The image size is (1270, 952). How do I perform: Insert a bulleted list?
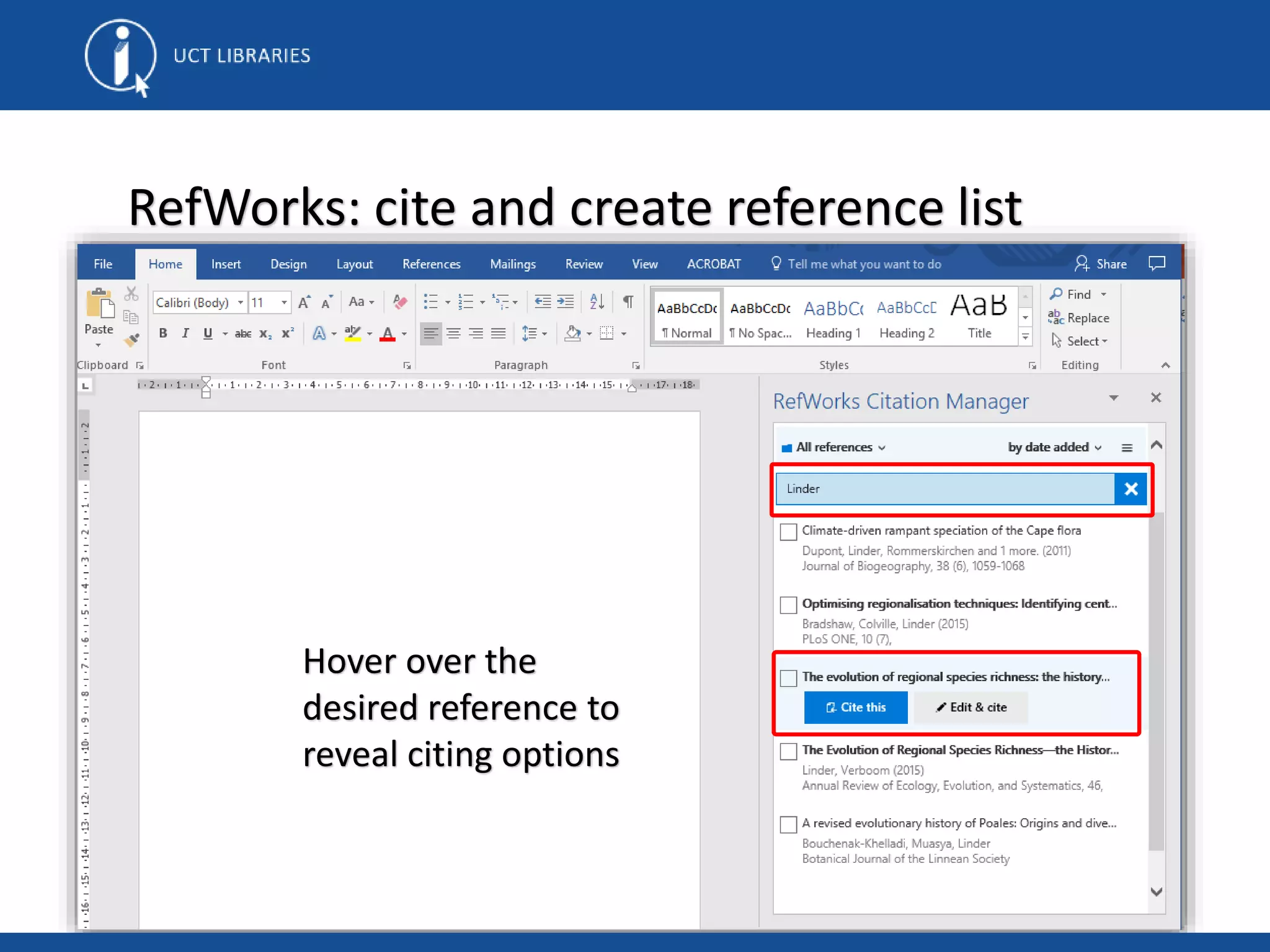pyautogui.click(x=430, y=302)
